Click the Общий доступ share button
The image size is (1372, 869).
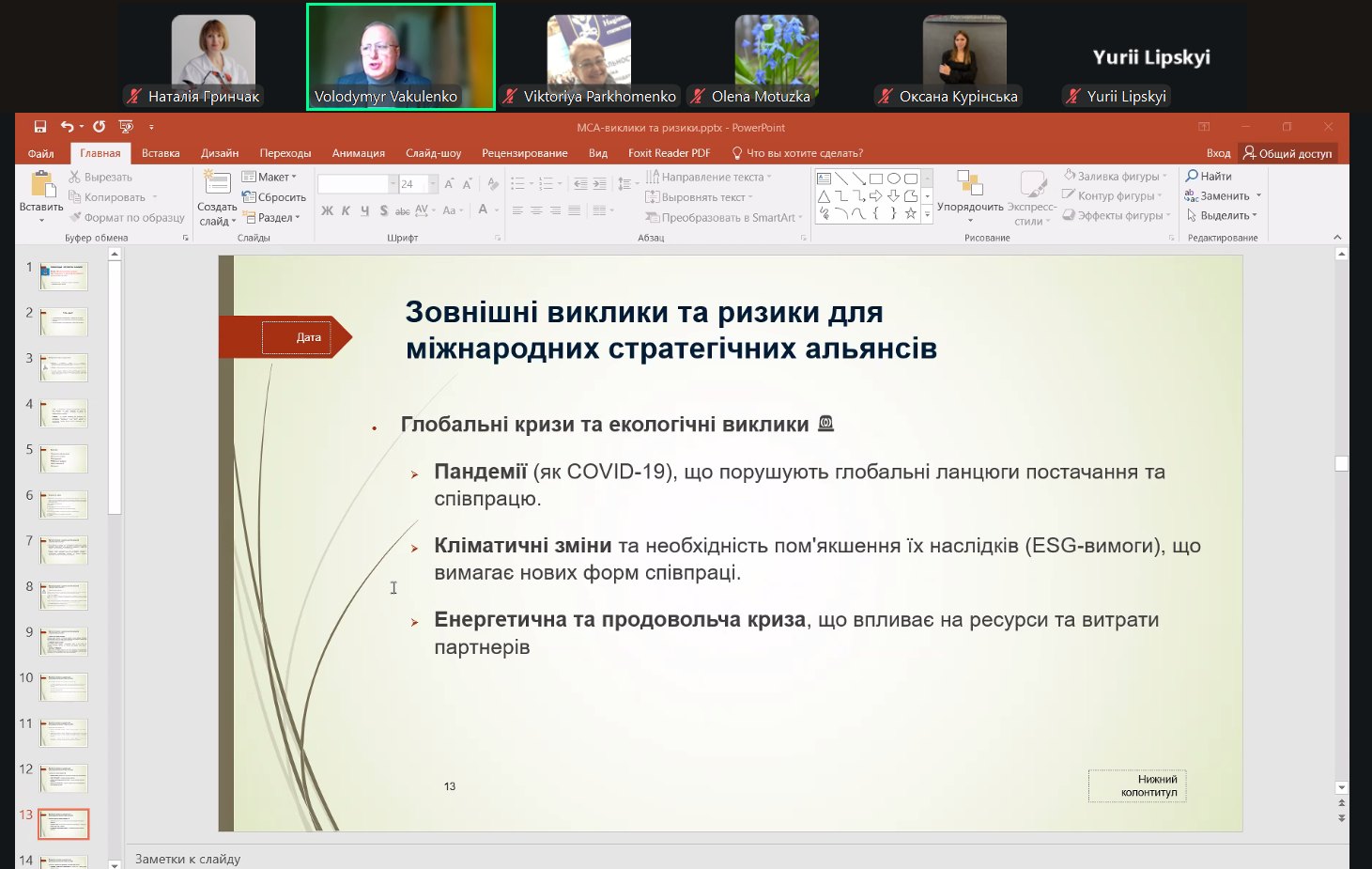(1287, 153)
